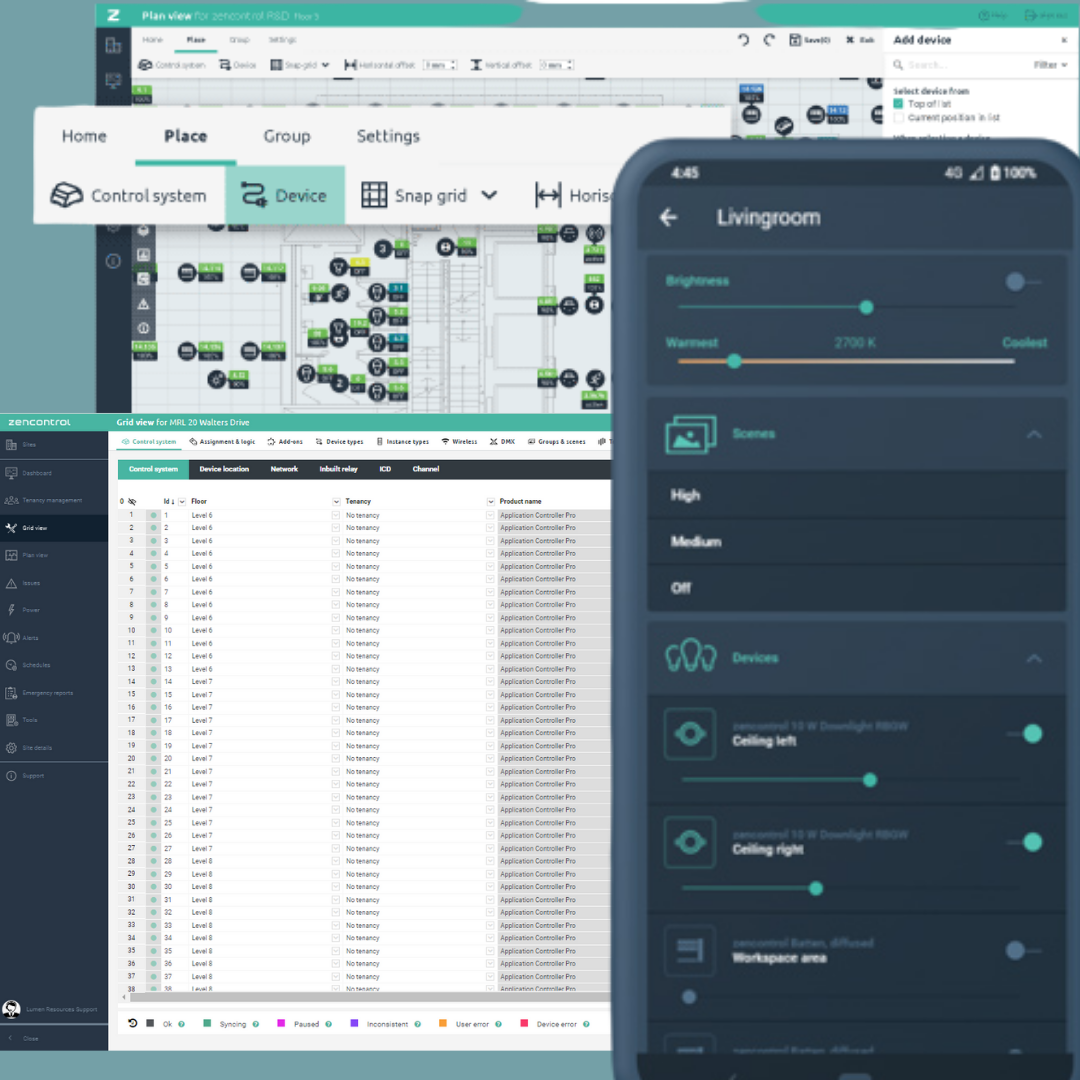
Task: Close the Add device panel
Action: tap(1064, 40)
